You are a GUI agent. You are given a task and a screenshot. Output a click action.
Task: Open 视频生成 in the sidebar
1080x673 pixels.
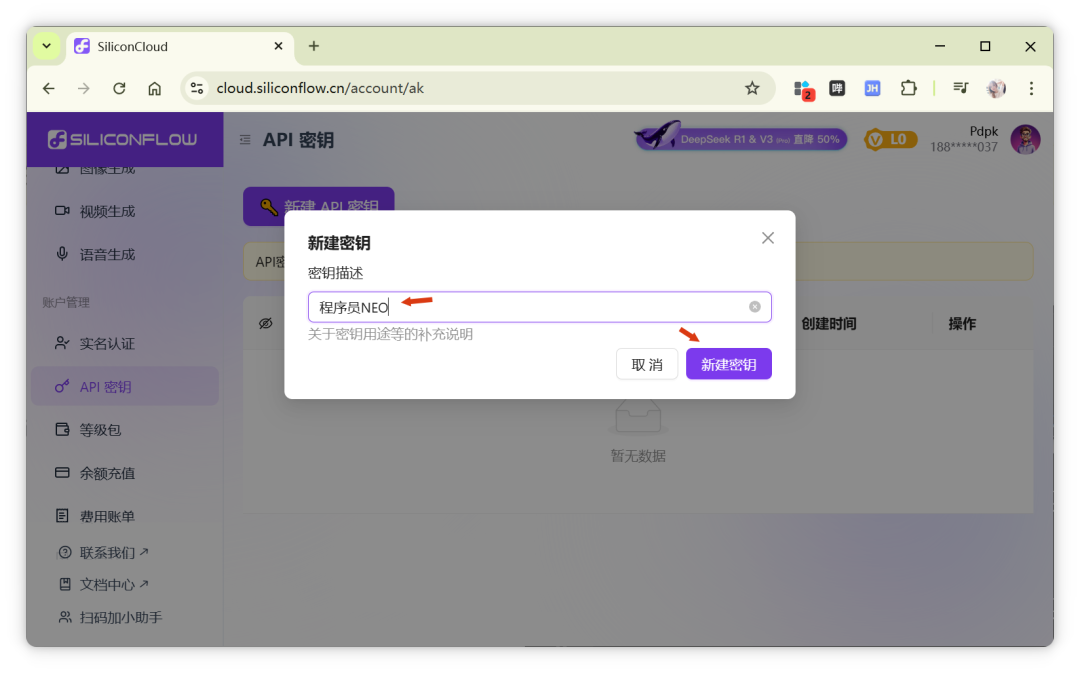coord(125,211)
